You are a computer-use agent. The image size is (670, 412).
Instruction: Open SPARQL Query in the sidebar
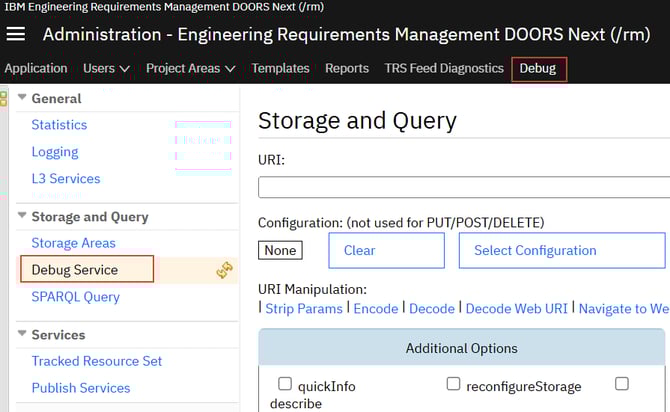pyautogui.click(x=76, y=297)
